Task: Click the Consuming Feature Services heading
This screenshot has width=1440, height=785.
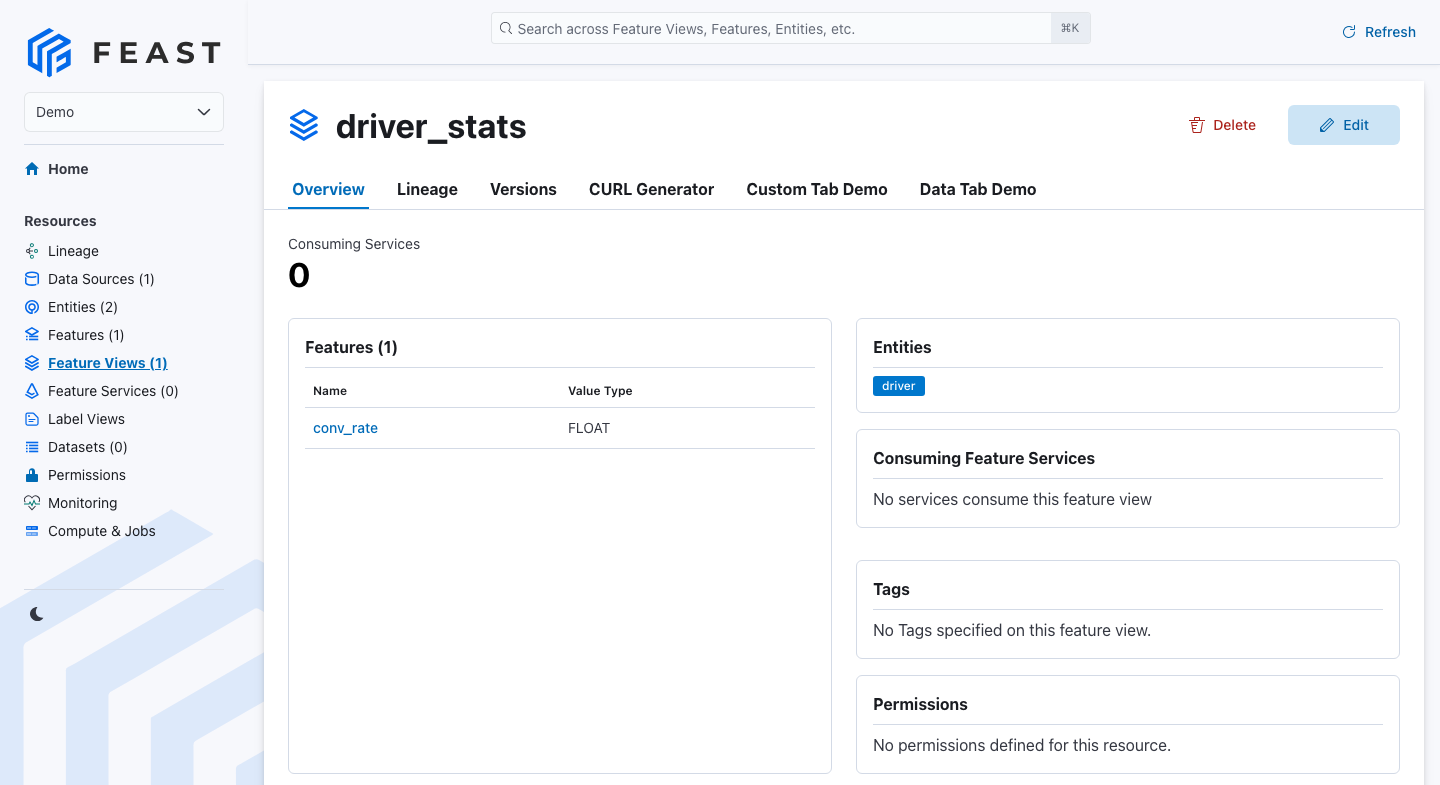Action: pos(984,458)
